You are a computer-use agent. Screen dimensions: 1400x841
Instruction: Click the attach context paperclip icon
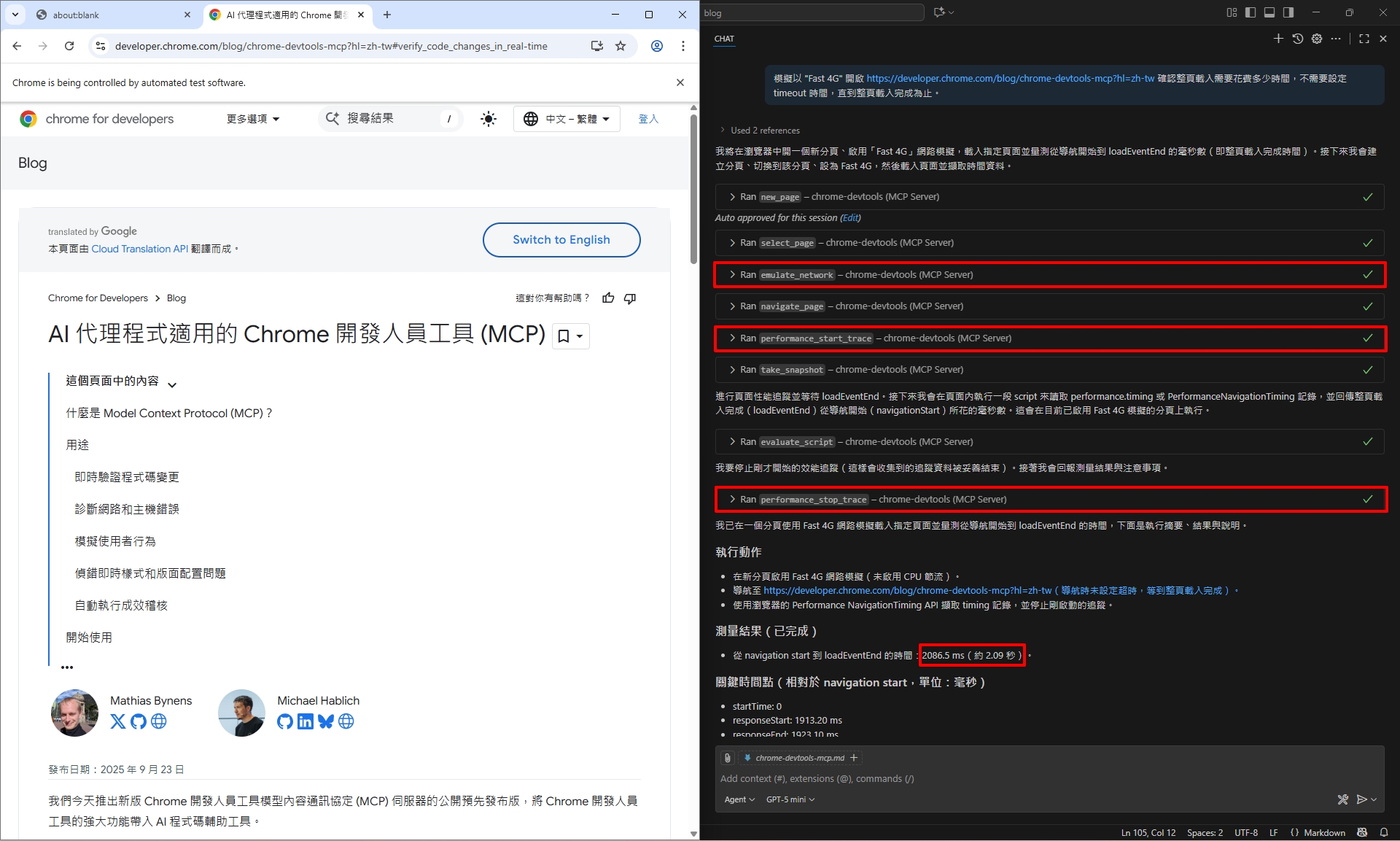tap(727, 758)
